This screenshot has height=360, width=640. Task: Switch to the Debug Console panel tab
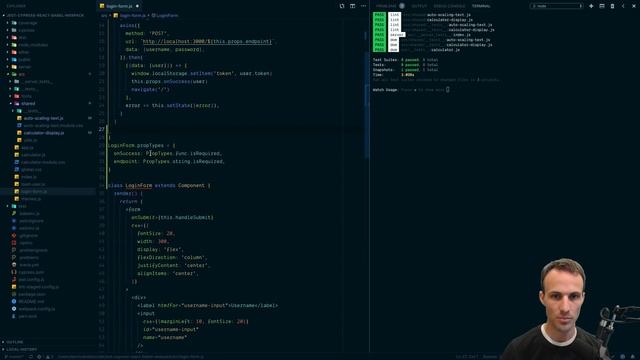(x=449, y=6)
